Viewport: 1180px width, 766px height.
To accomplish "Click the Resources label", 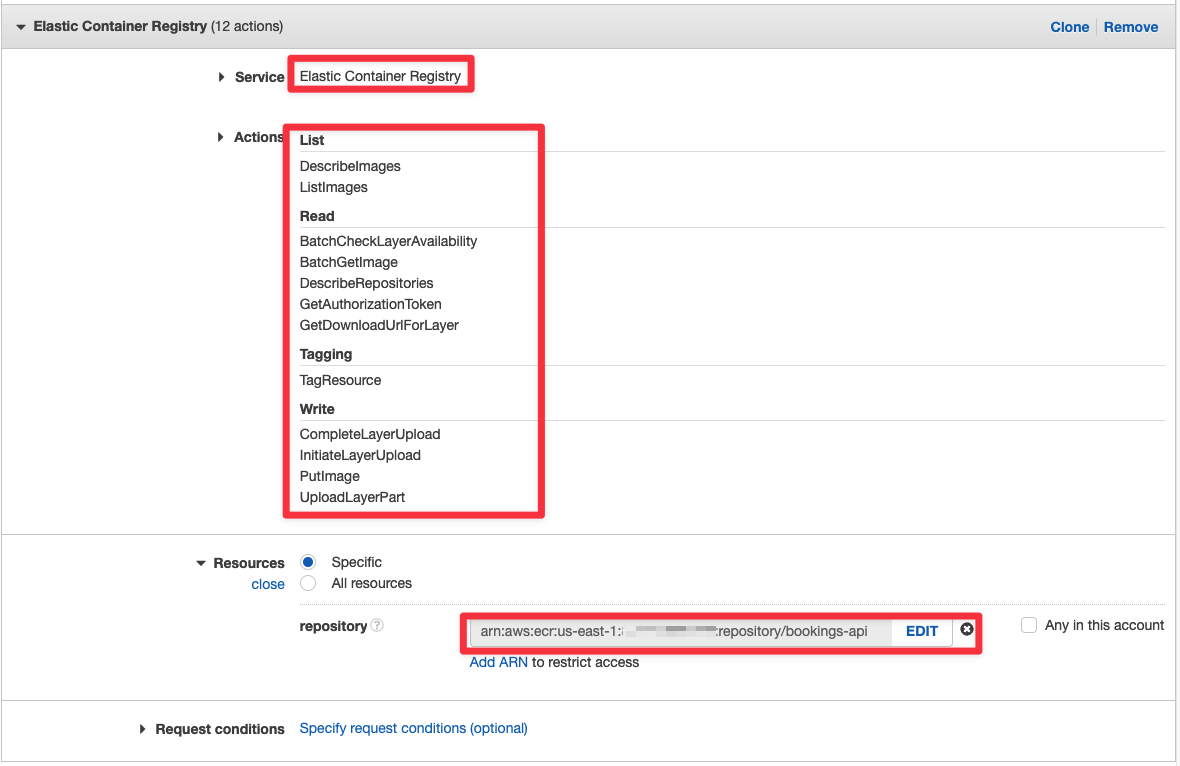I will pos(249,564).
